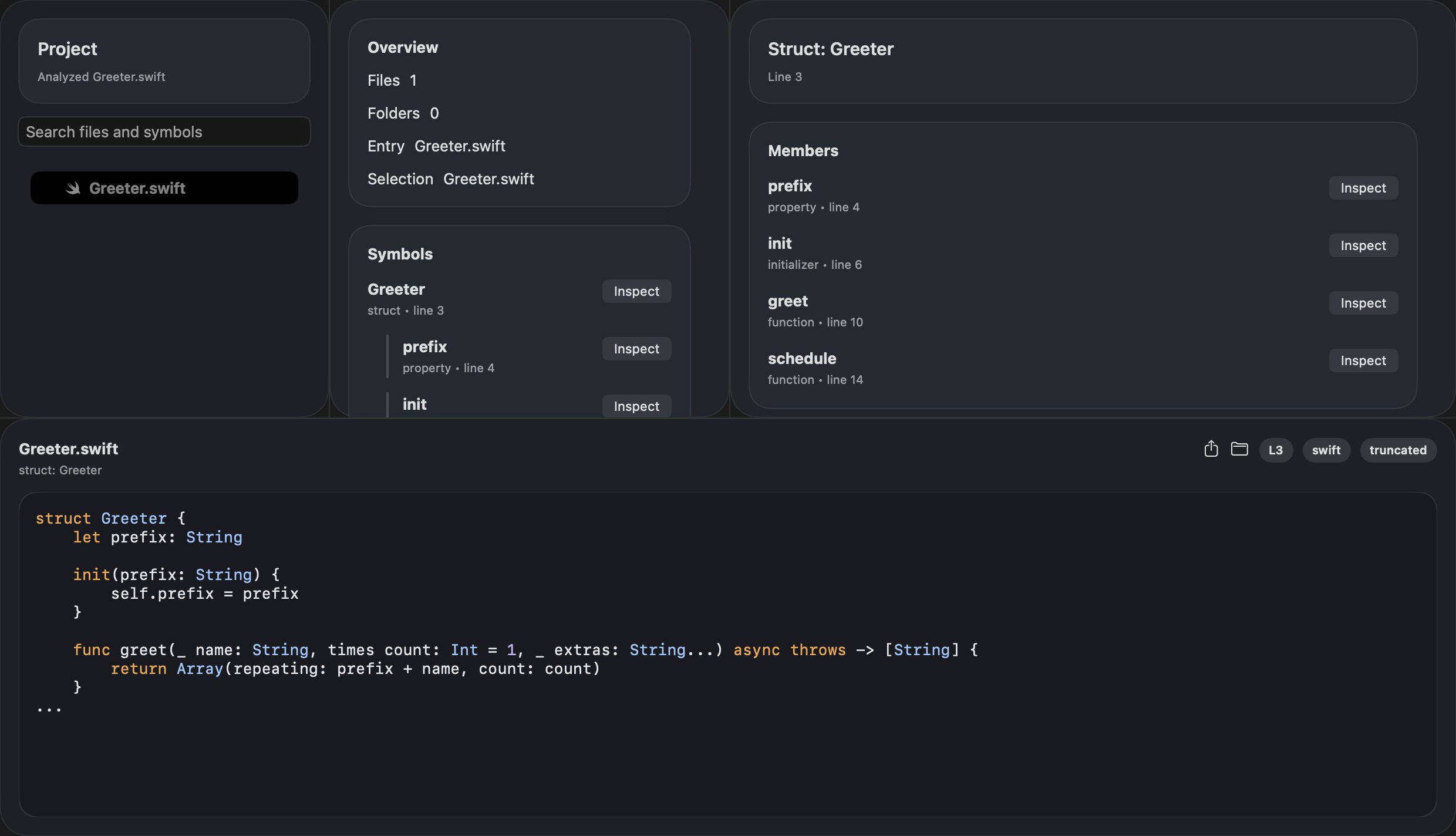The width and height of the screenshot is (1456, 836).
Task: Click 'Selection Greeter.swift' overview row
Action: [451, 179]
